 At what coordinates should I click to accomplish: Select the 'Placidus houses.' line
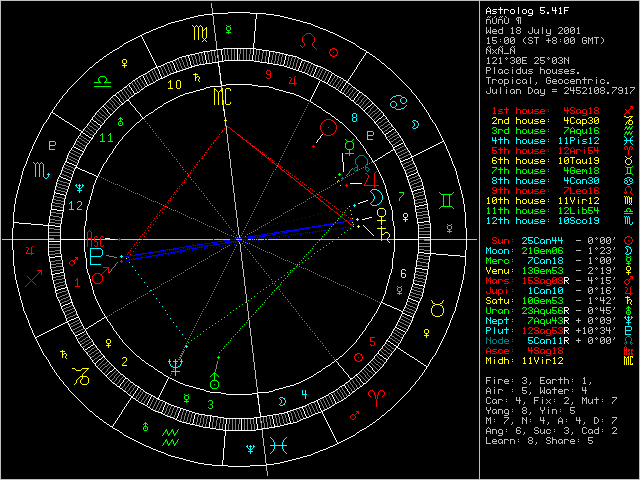(x=533, y=71)
